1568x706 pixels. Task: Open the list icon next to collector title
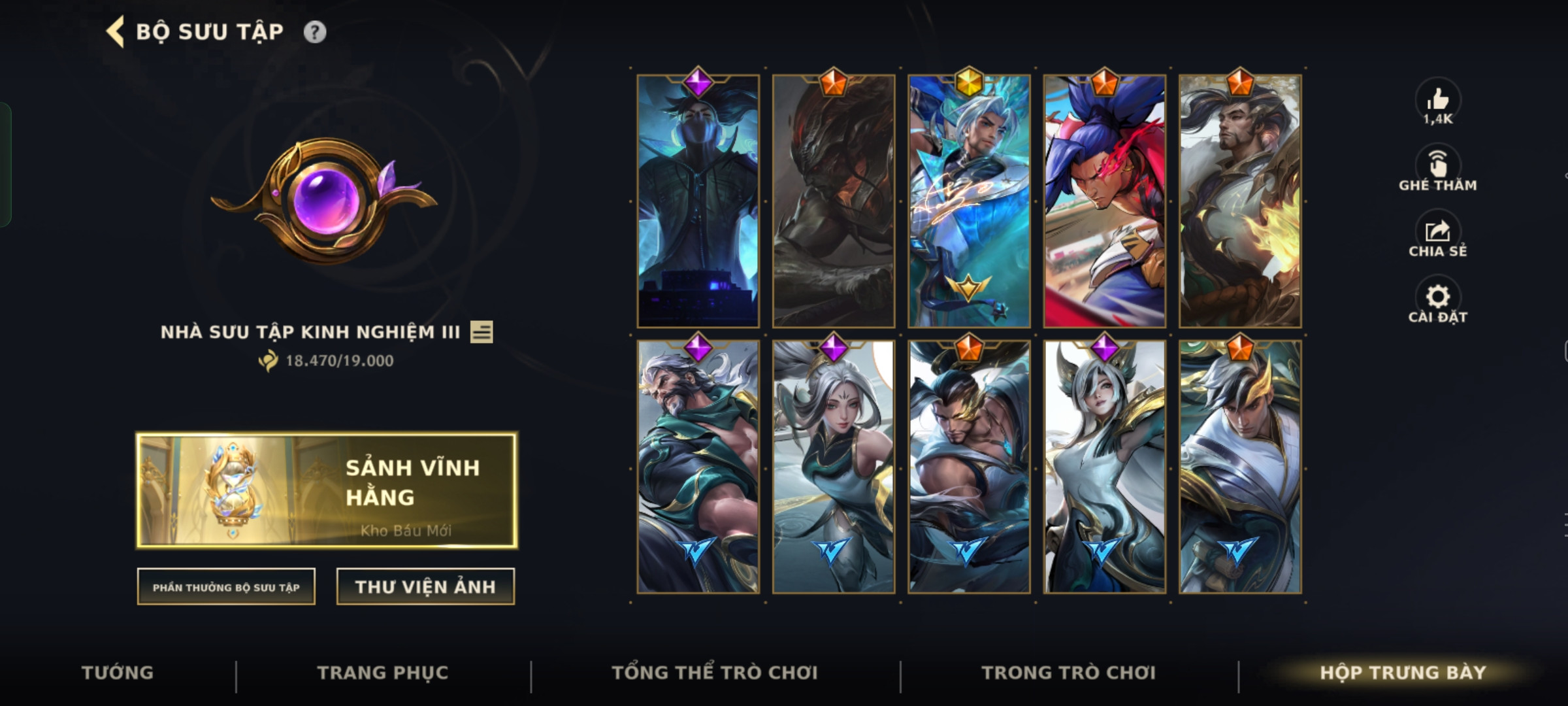(482, 332)
